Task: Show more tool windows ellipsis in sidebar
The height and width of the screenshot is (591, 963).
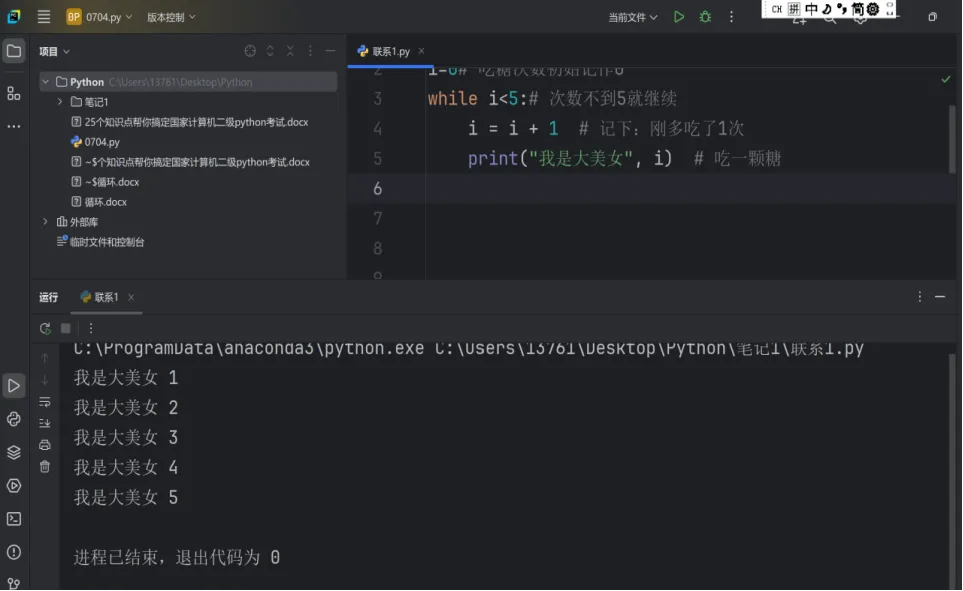Action: [14, 126]
